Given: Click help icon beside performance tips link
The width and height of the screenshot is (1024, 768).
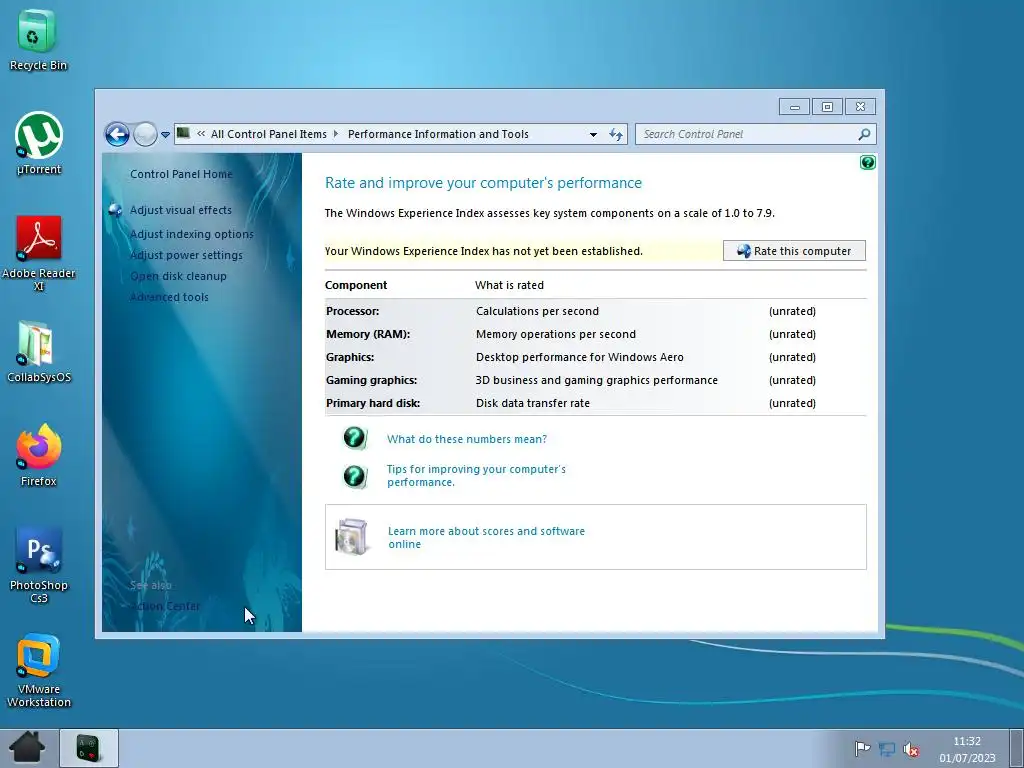Looking at the screenshot, I should click(x=355, y=476).
